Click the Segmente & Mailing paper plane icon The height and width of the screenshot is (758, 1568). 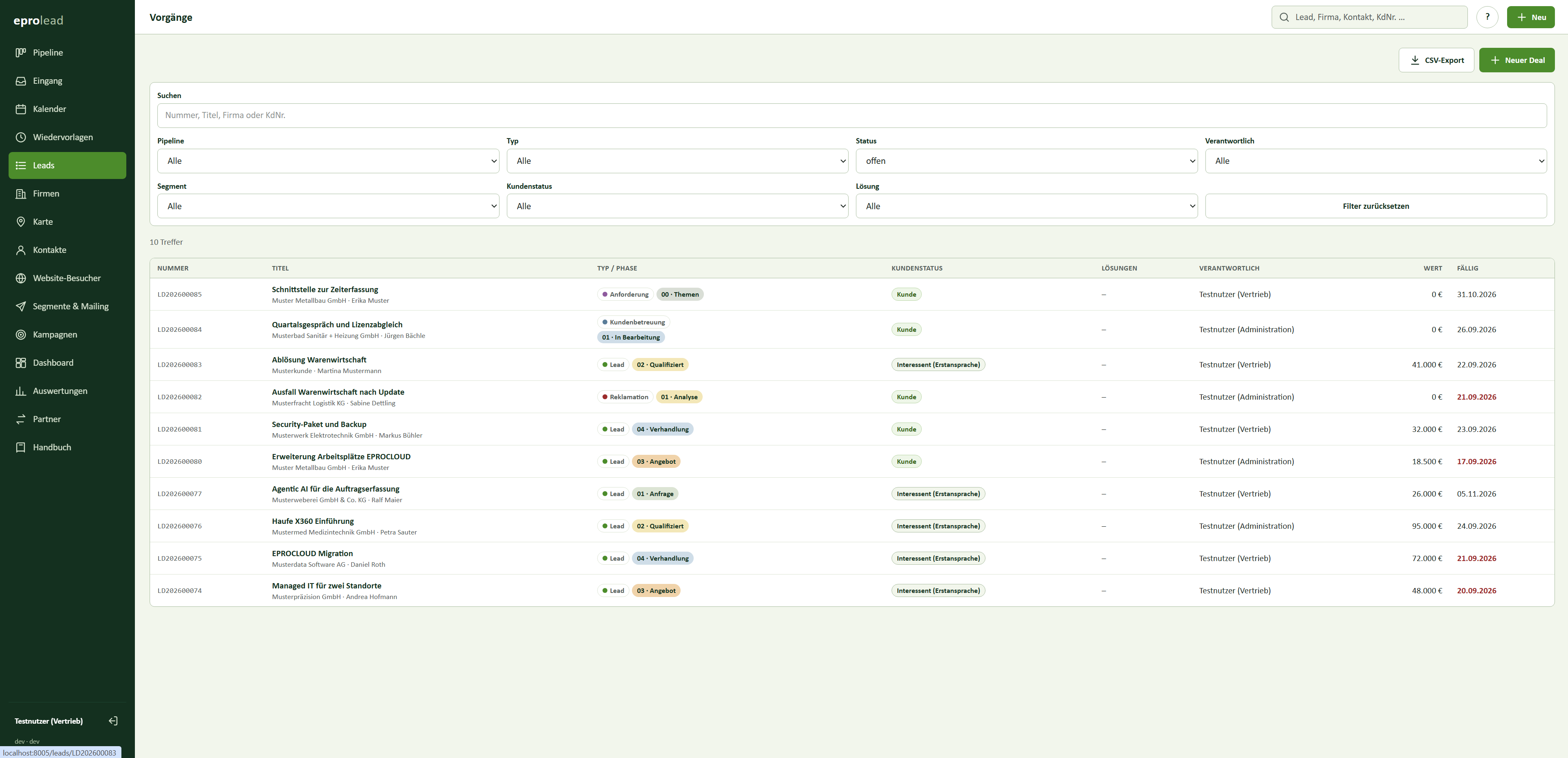click(21, 306)
